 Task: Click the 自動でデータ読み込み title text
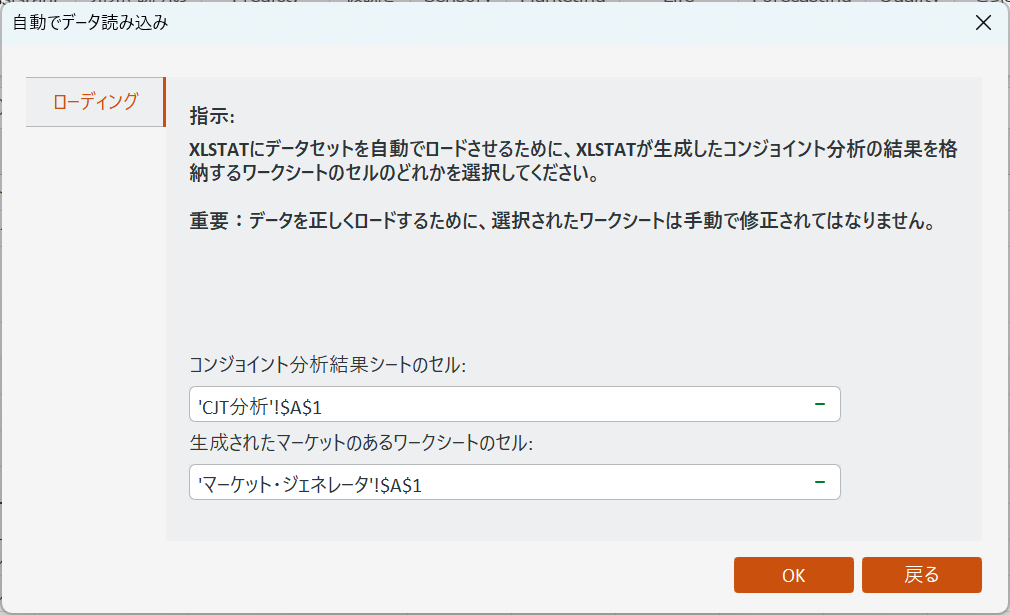tap(90, 24)
